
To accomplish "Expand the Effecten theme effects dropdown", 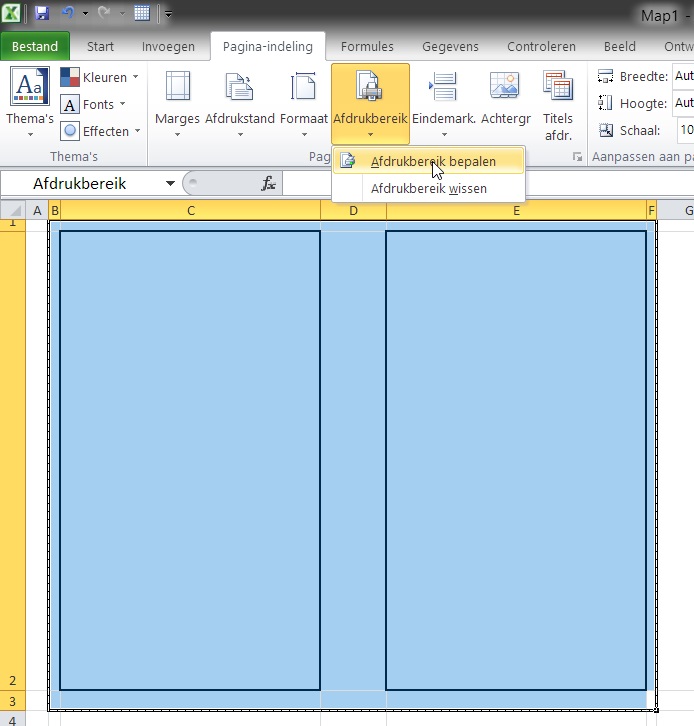I will pyautogui.click(x=100, y=131).
